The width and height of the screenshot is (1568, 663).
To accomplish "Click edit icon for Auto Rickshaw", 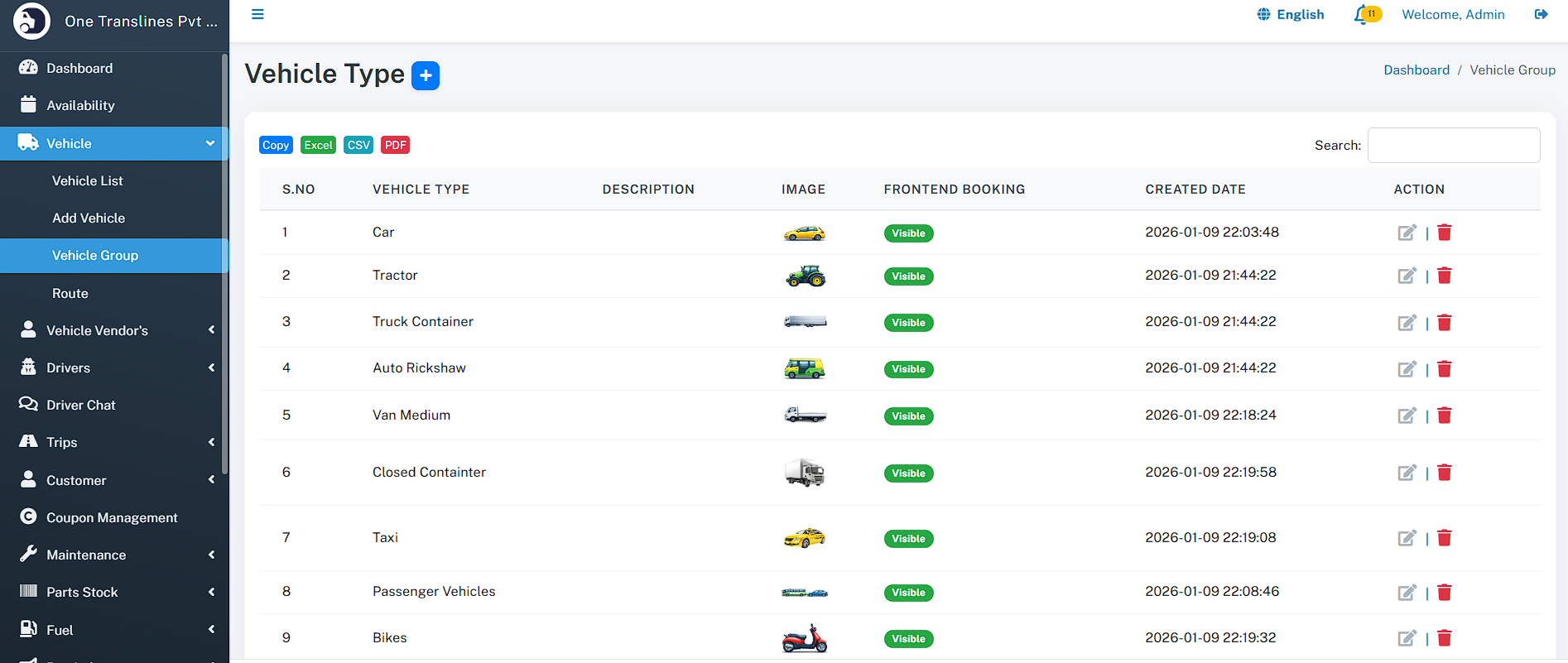I will pos(1407,369).
